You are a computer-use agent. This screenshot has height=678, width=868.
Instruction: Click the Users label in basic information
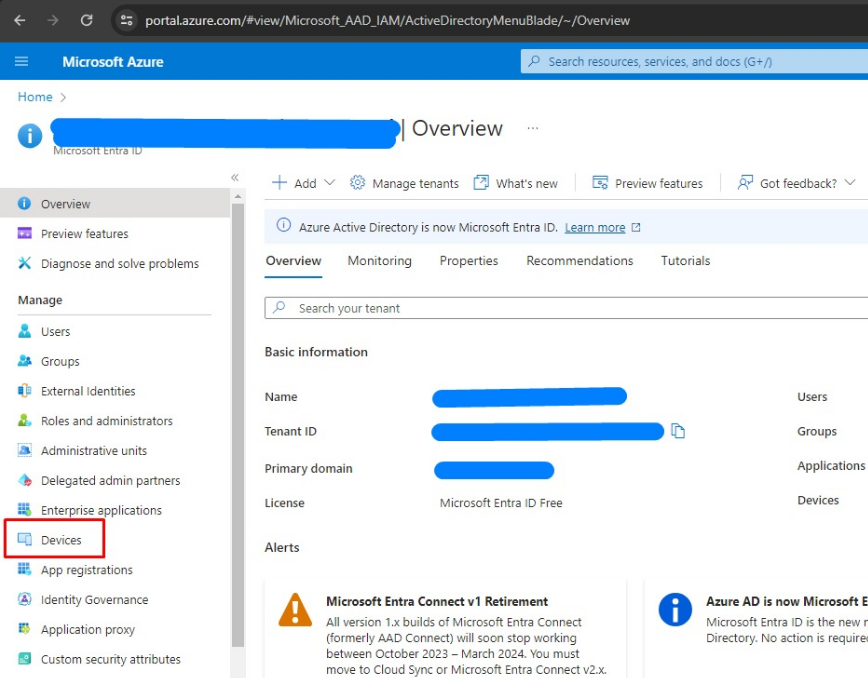[x=812, y=397]
